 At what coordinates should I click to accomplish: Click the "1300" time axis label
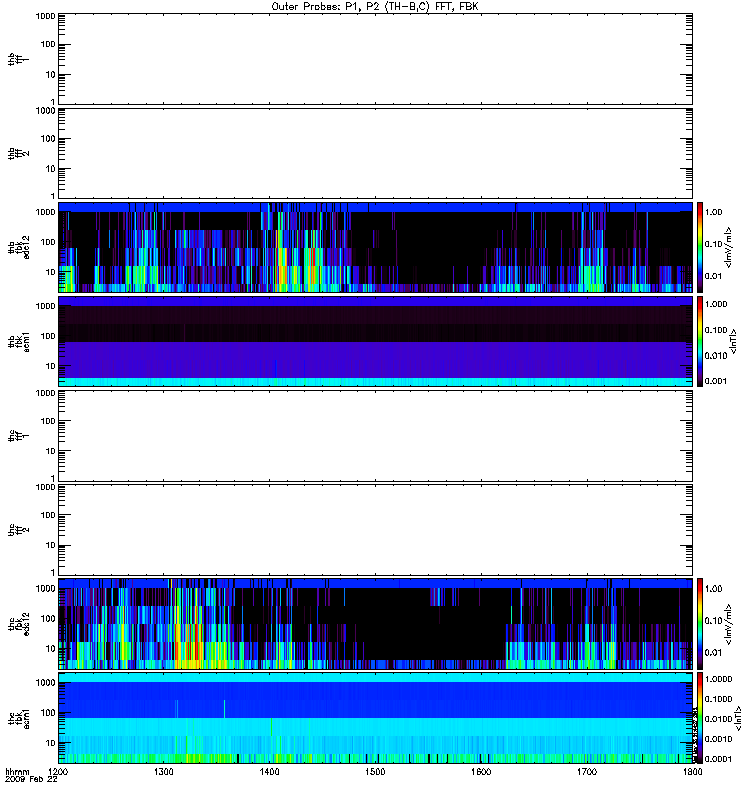tap(163, 772)
